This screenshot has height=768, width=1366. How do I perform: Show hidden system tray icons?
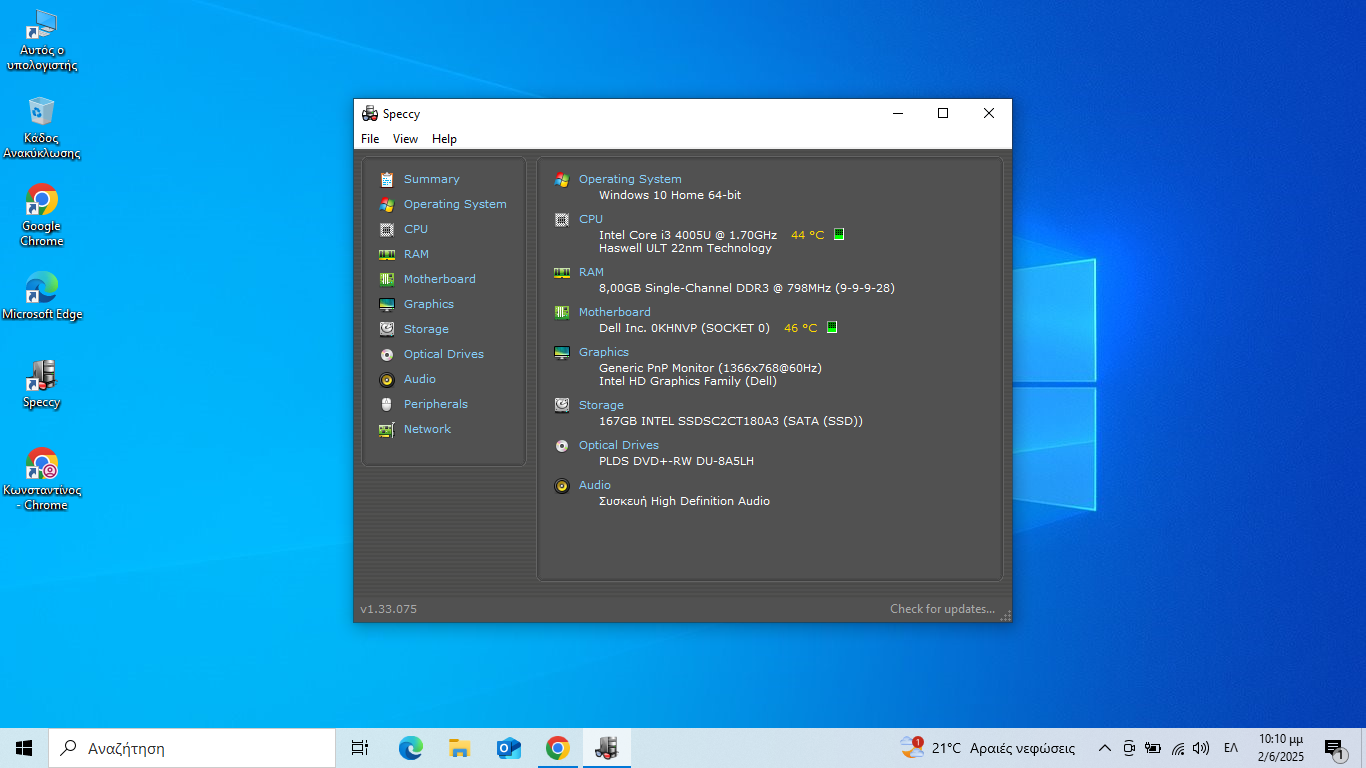tap(1105, 748)
